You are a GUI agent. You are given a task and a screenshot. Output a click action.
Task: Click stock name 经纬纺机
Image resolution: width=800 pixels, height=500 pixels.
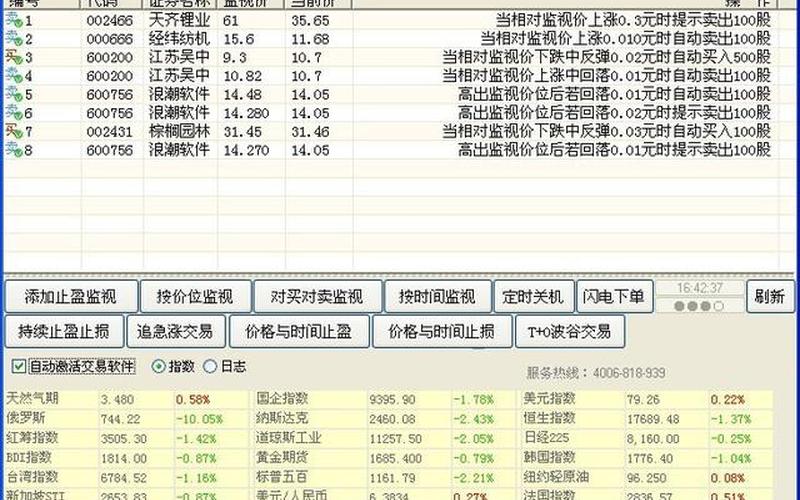pyautogui.click(x=179, y=39)
